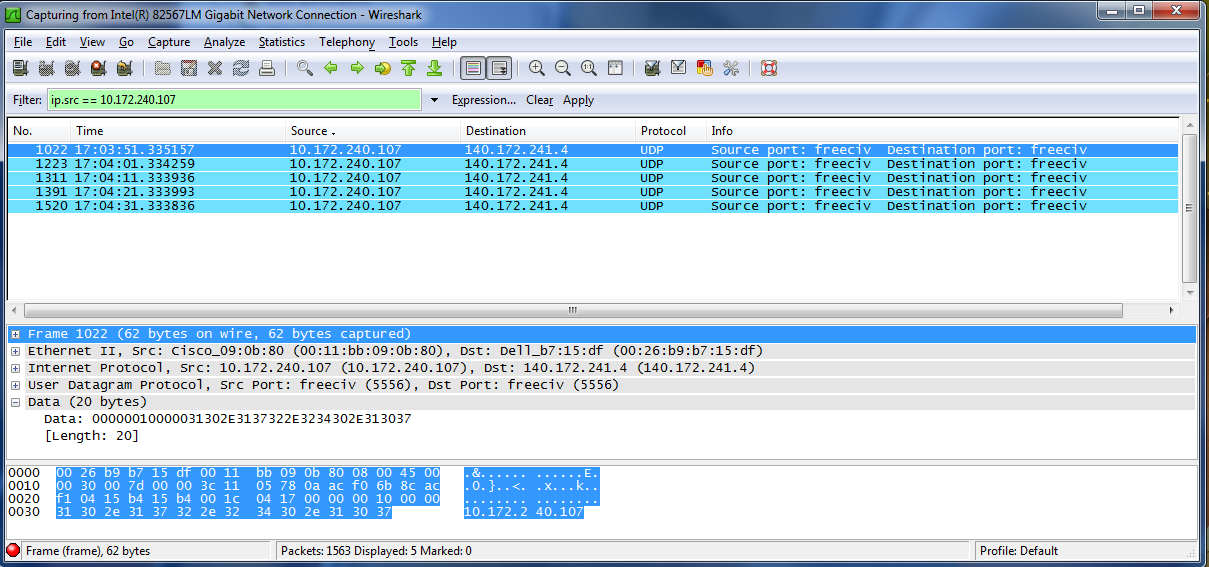
Task: Expand the Ethernet II tree node
Action: (16, 351)
